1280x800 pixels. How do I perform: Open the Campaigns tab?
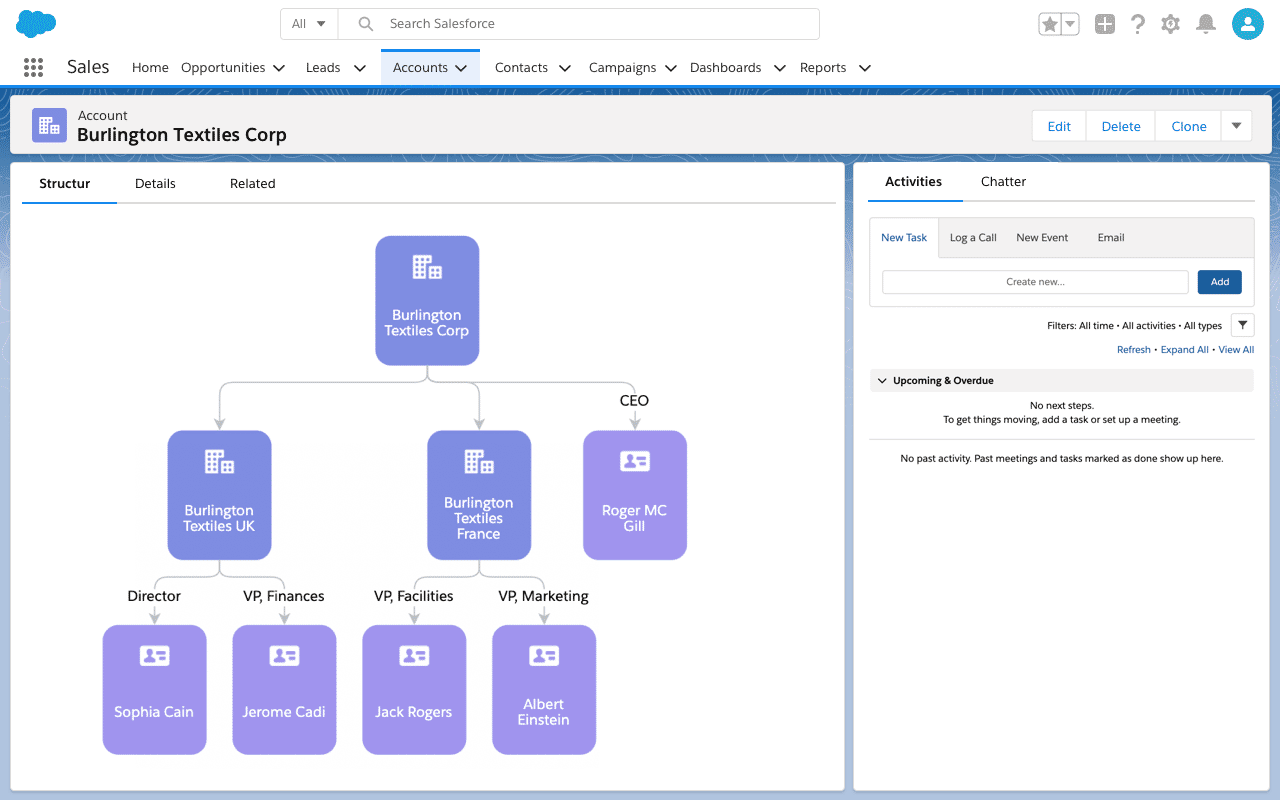click(x=623, y=68)
